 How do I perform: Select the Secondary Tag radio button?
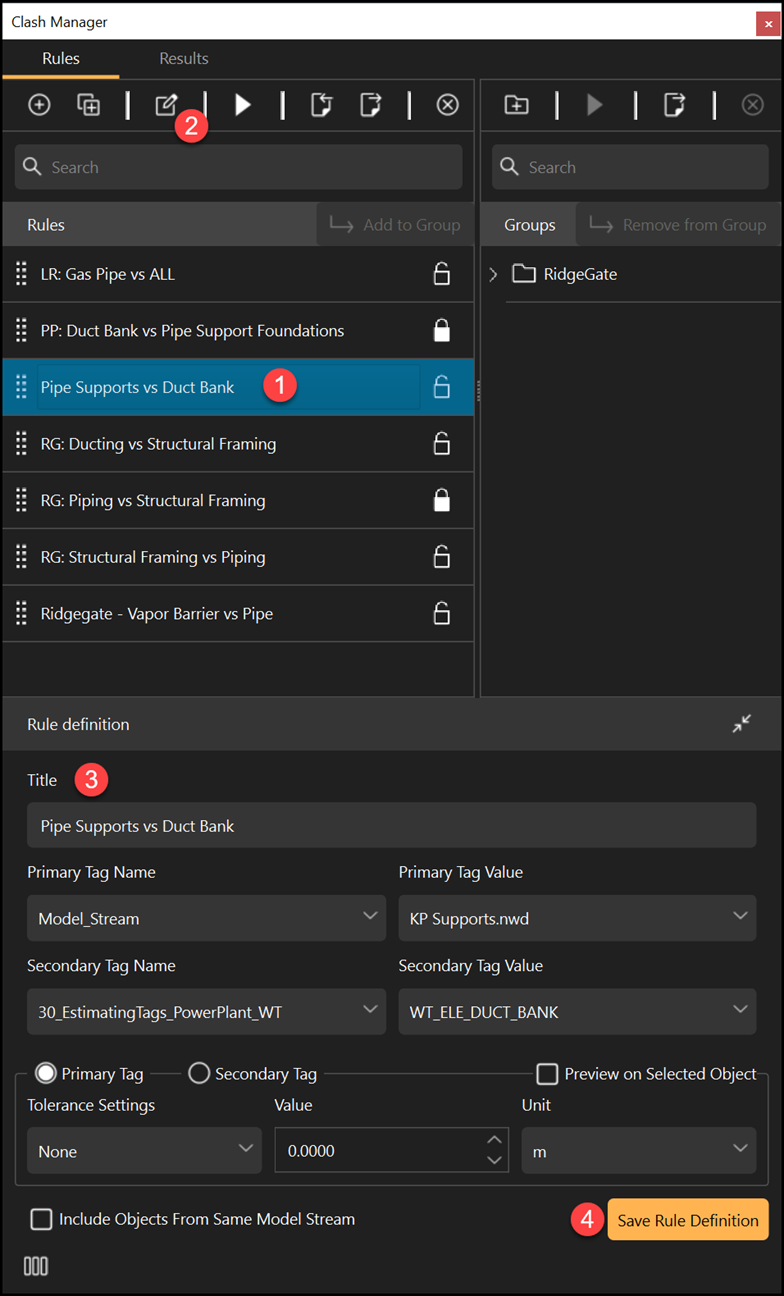click(199, 1073)
